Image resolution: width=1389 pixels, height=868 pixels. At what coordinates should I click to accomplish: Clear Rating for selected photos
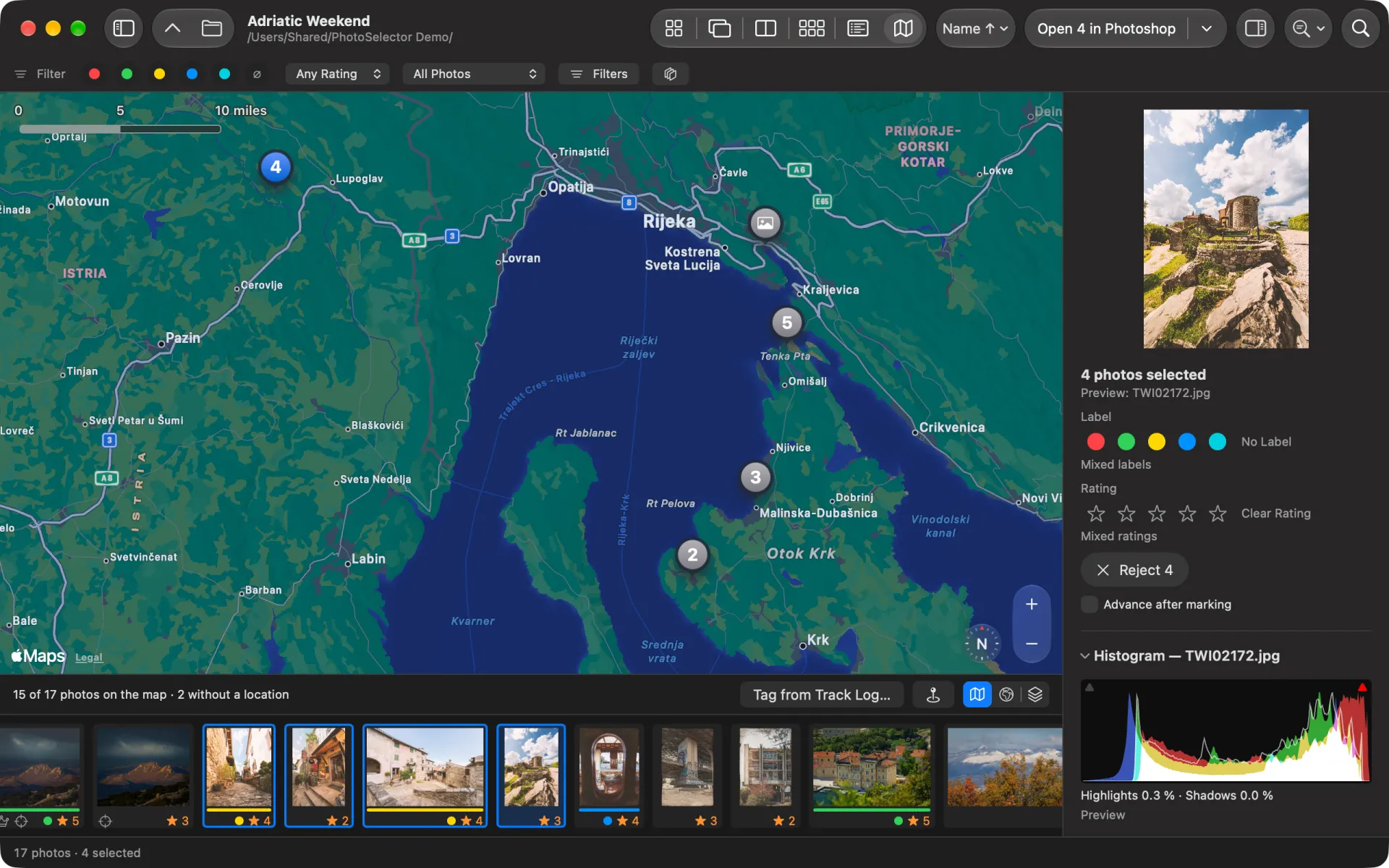1275,513
